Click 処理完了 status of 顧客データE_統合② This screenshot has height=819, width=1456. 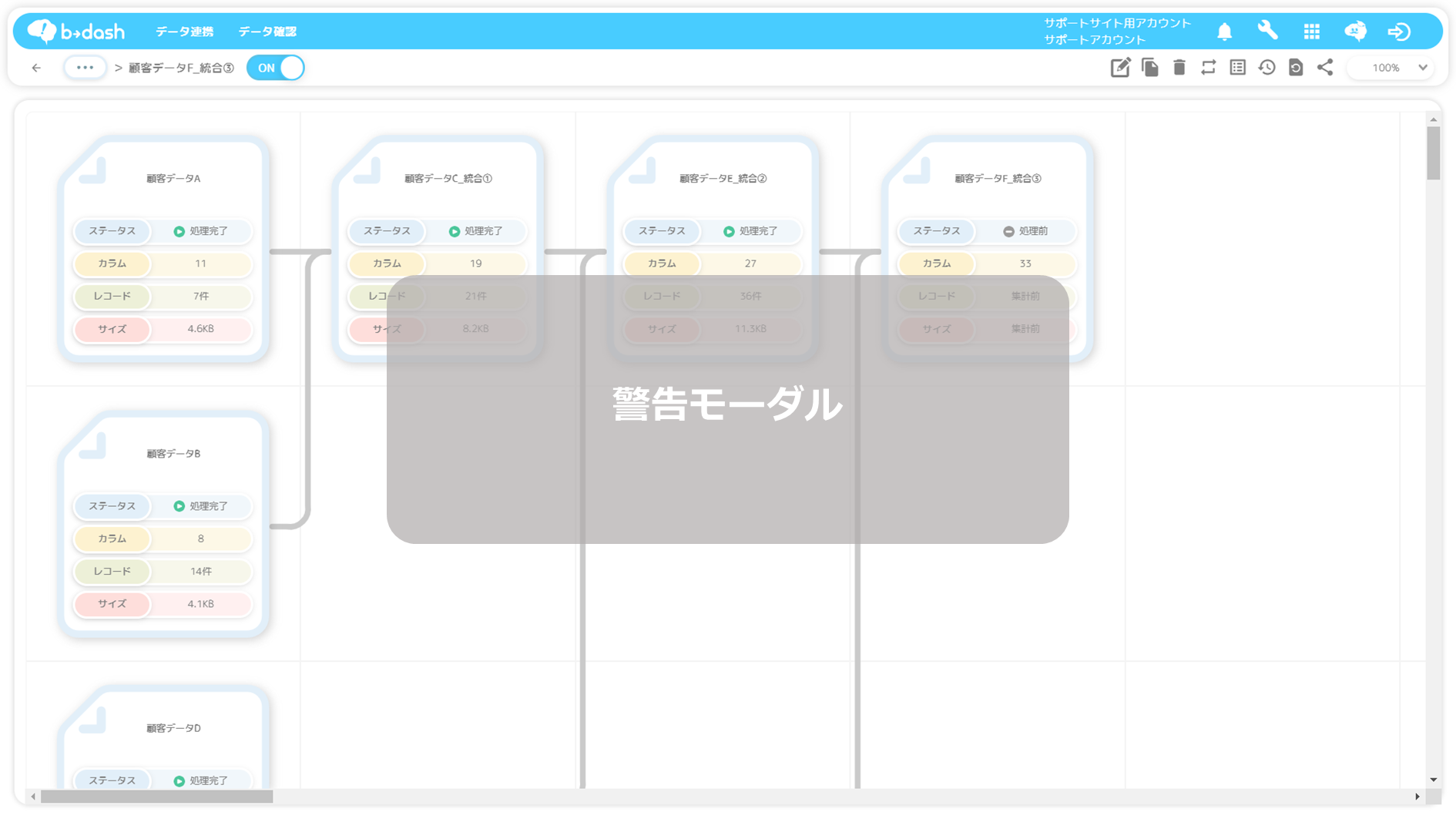(x=751, y=231)
